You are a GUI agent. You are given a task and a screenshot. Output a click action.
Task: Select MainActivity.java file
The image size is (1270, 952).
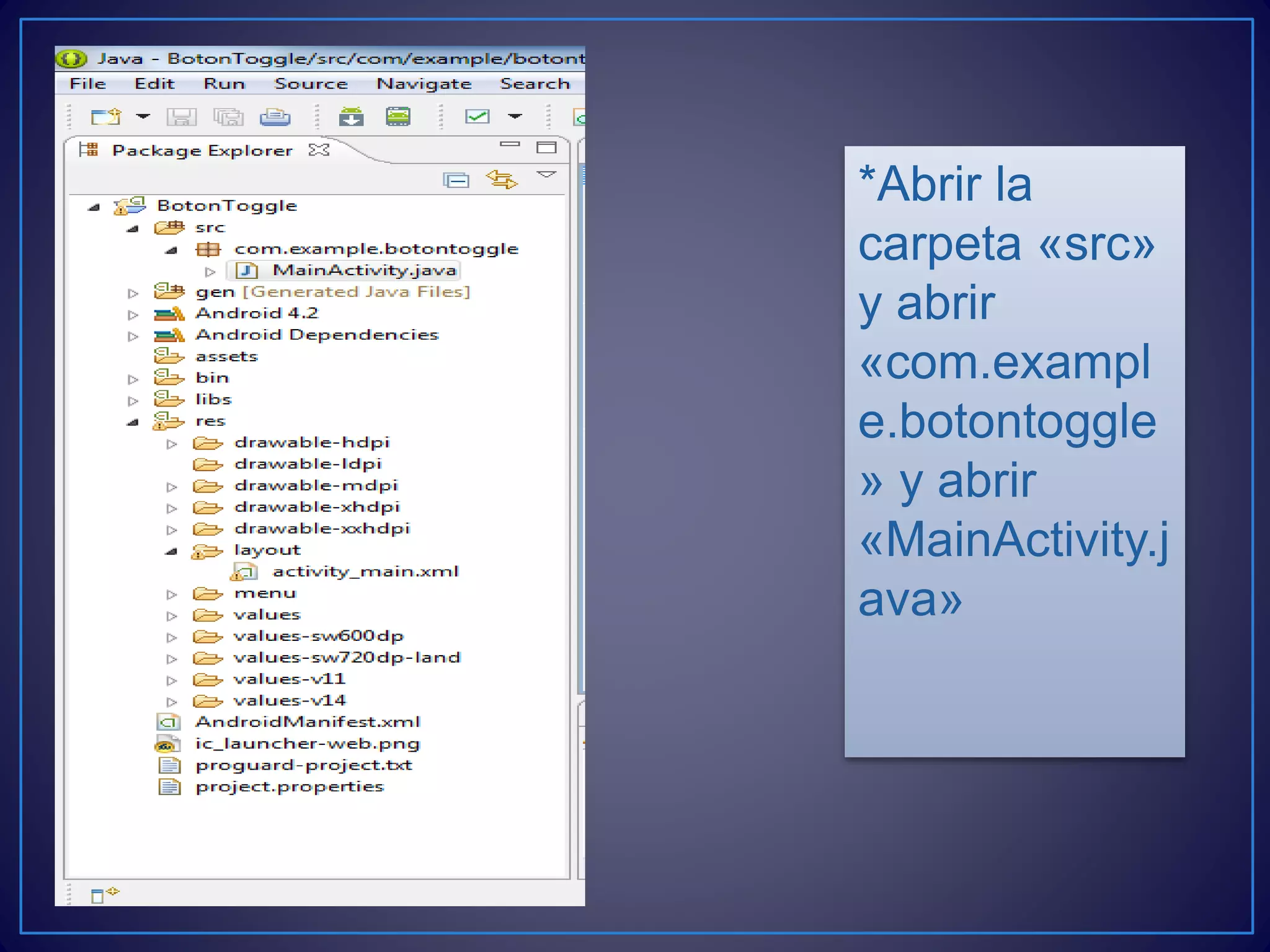click(365, 270)
